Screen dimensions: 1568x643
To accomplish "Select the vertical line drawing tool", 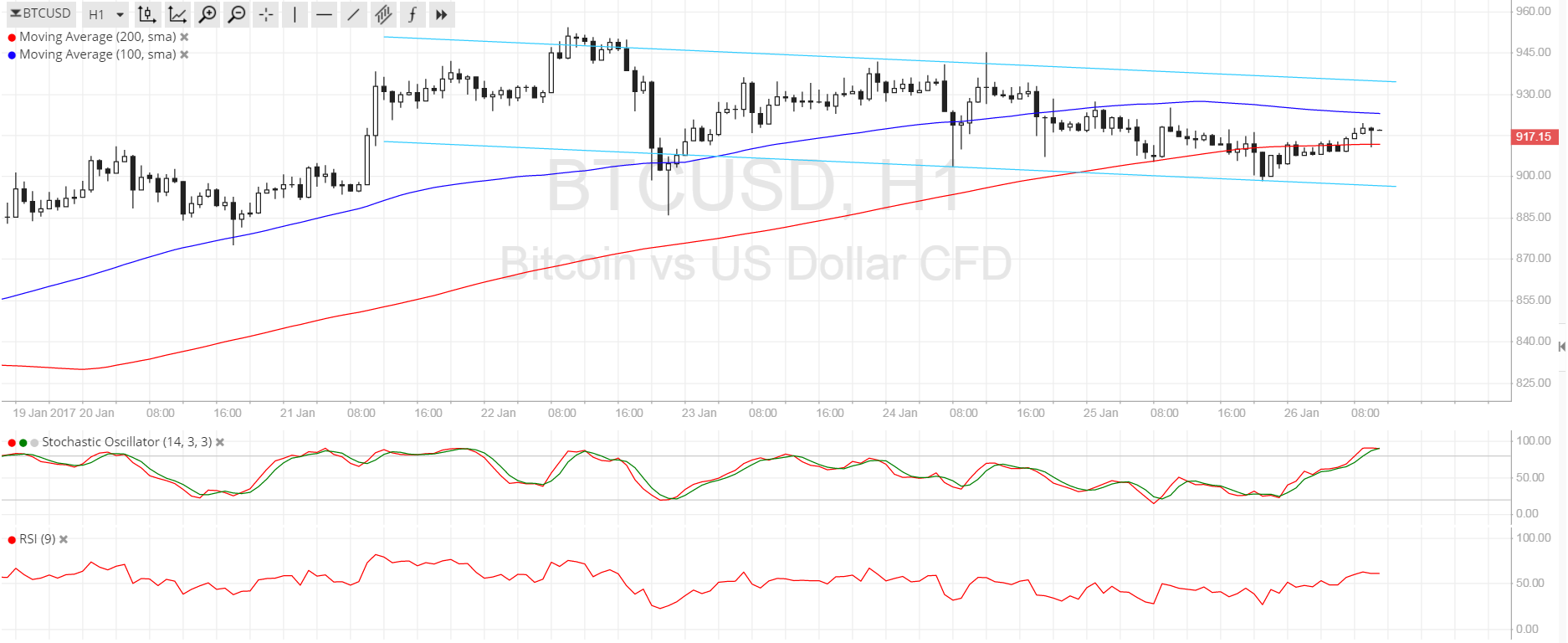I will click(295, 14).
